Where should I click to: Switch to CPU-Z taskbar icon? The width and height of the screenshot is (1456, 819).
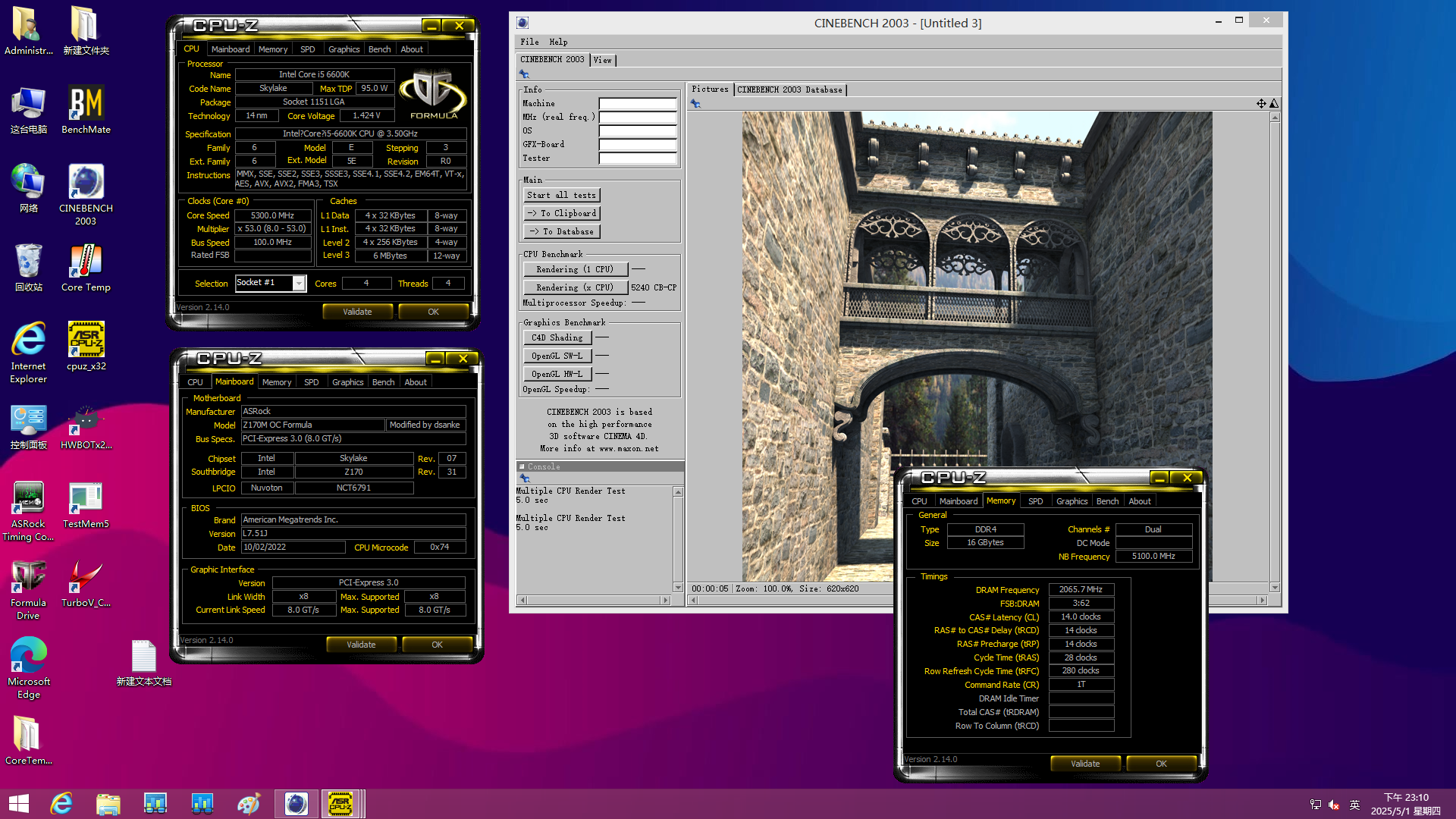[341, 804]
